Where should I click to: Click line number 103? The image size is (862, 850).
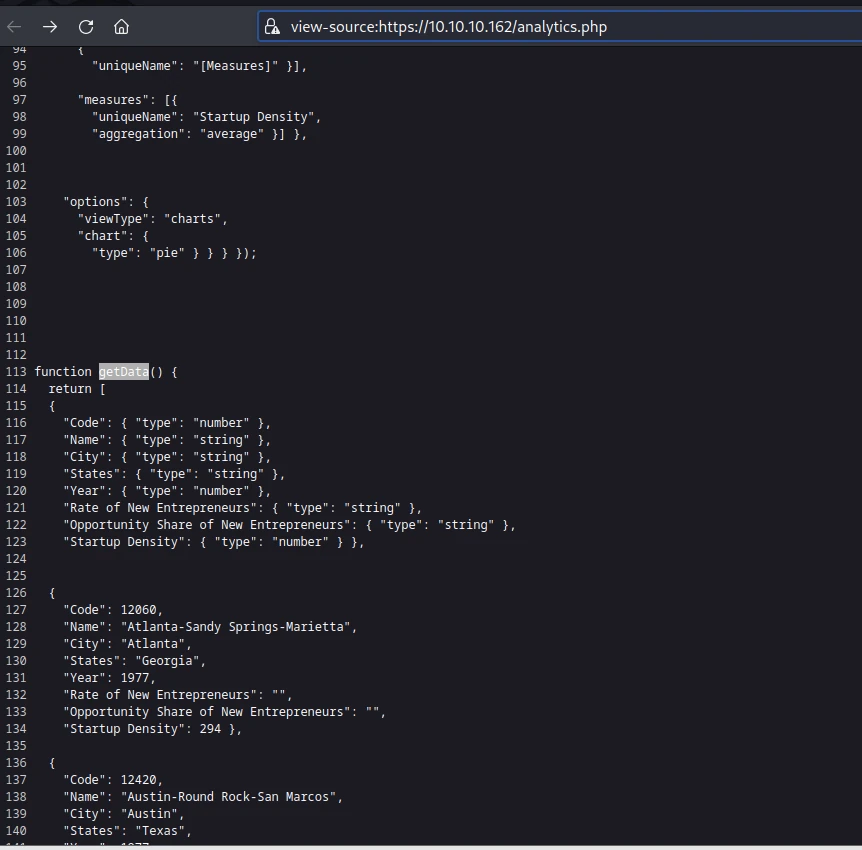[x=16, y=202]
